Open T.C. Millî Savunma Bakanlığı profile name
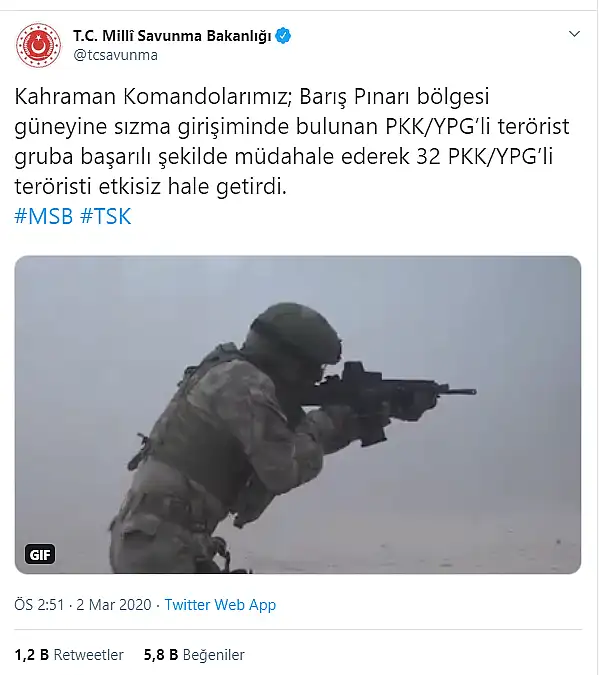The height and width of the screenshot is (675, 599). pyautogui.click(x=172, y=36)
